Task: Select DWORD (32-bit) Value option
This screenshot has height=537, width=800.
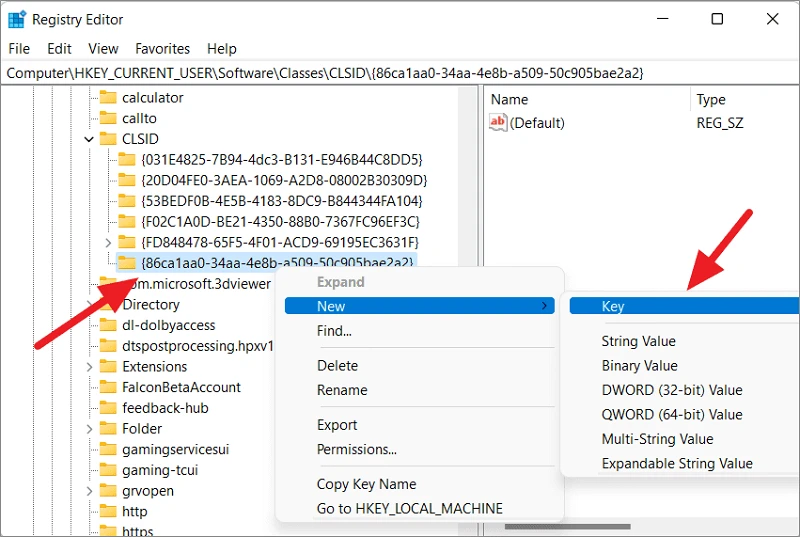Action: [x=671, y=390]
